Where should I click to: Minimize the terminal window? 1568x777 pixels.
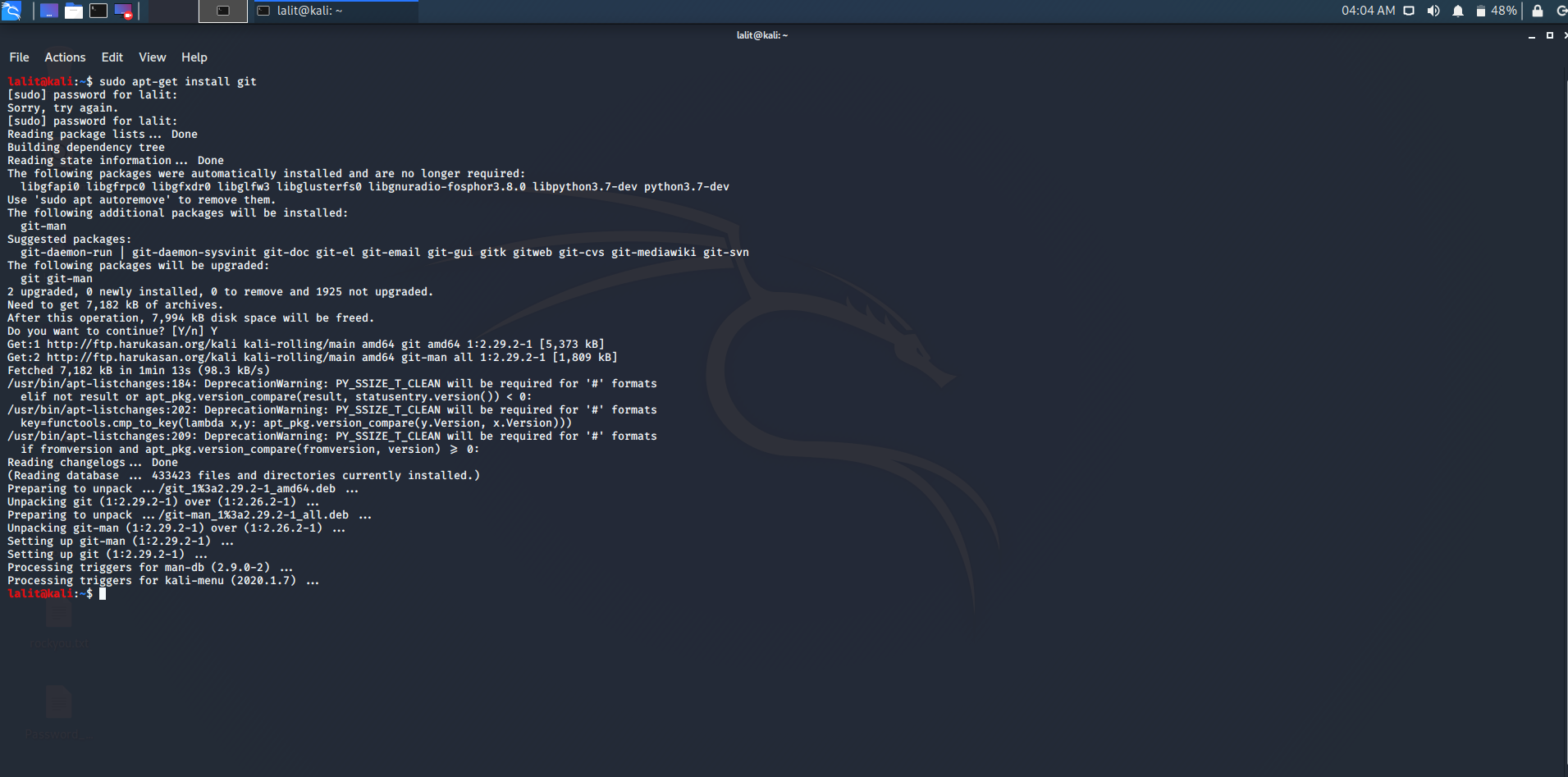[1532, 35]
